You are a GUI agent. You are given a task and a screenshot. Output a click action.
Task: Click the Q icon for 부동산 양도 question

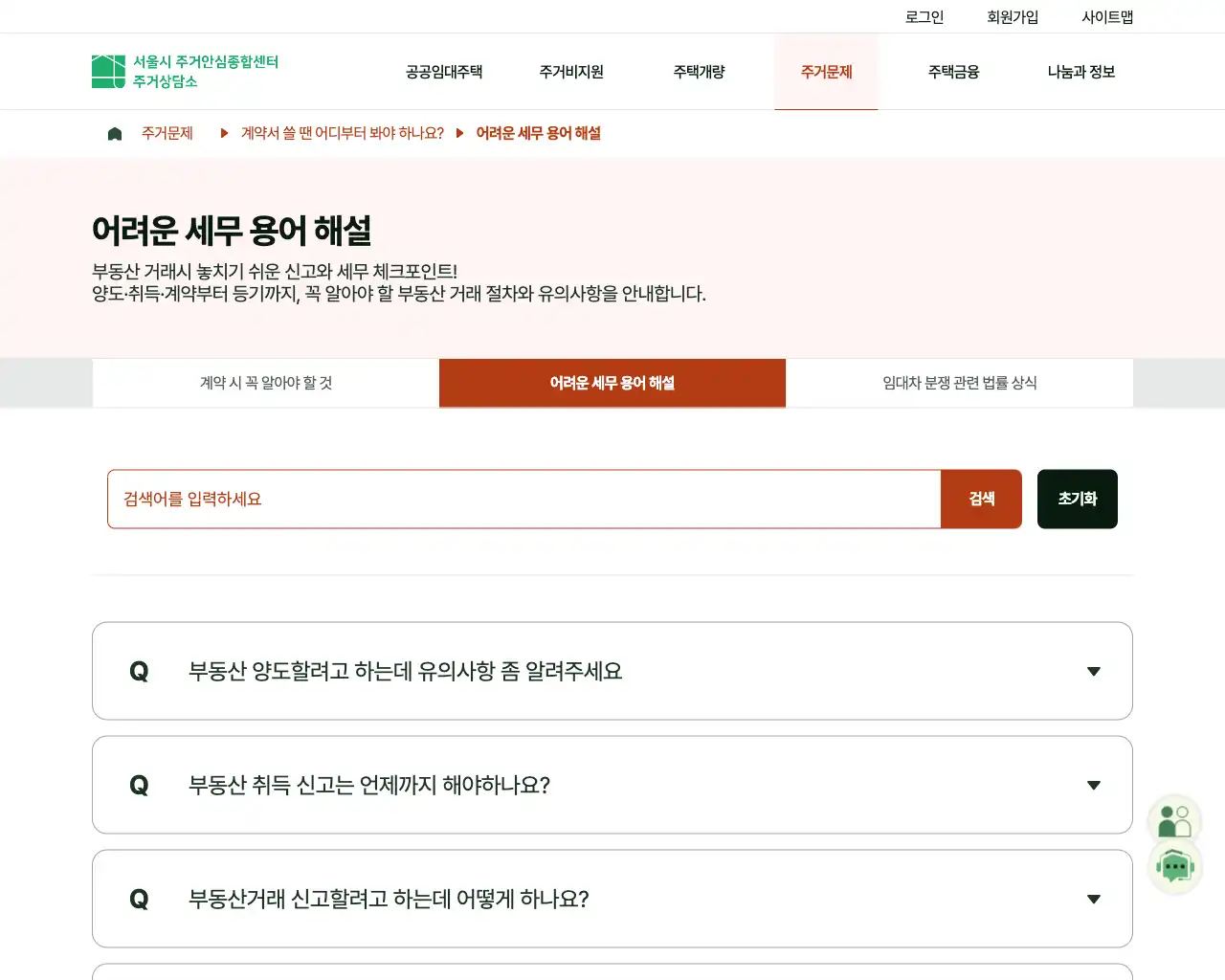pyautogui.click(x=139, y=672)
